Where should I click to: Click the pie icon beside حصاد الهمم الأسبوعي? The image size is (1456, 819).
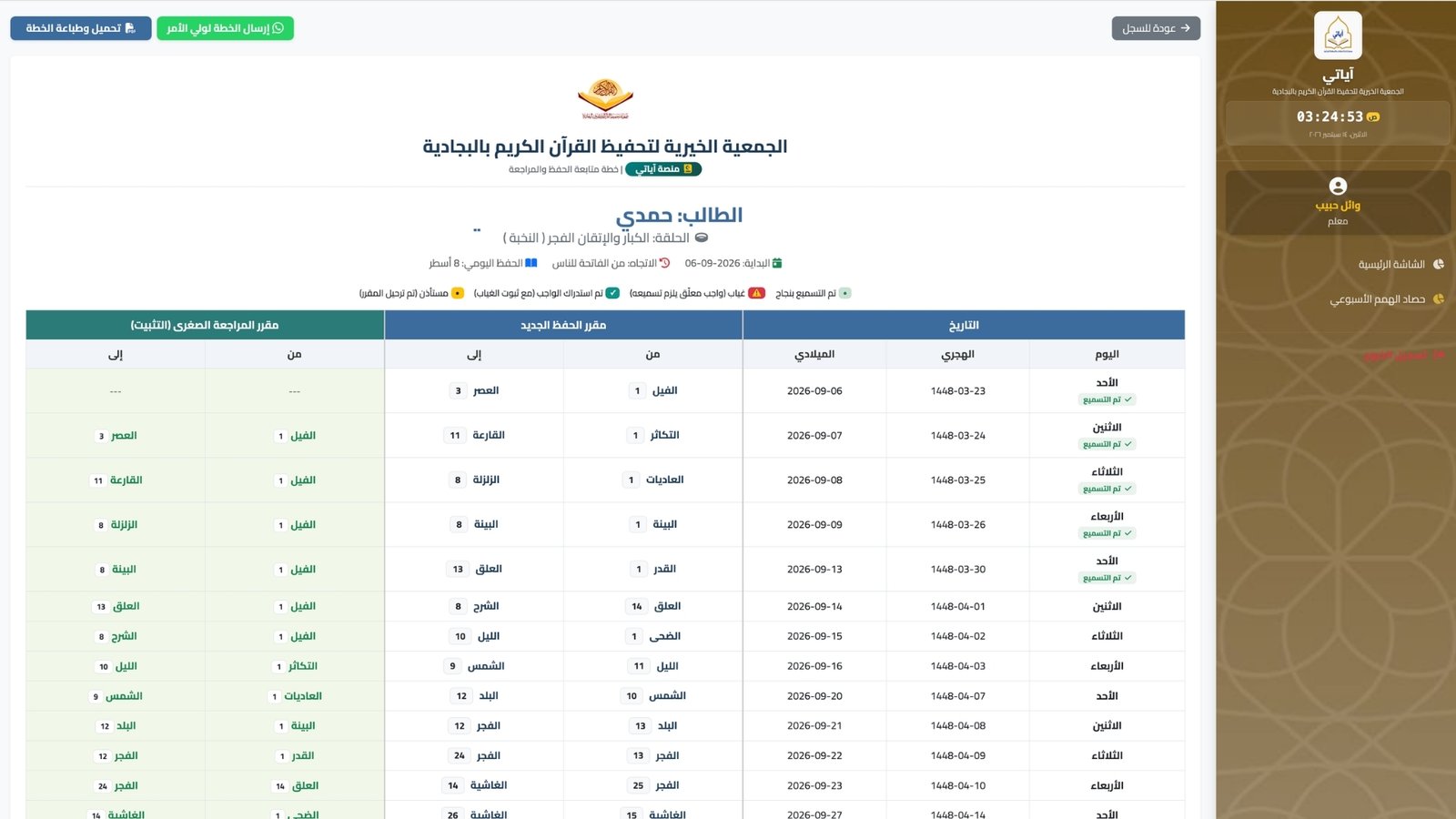coord(1439,298)
